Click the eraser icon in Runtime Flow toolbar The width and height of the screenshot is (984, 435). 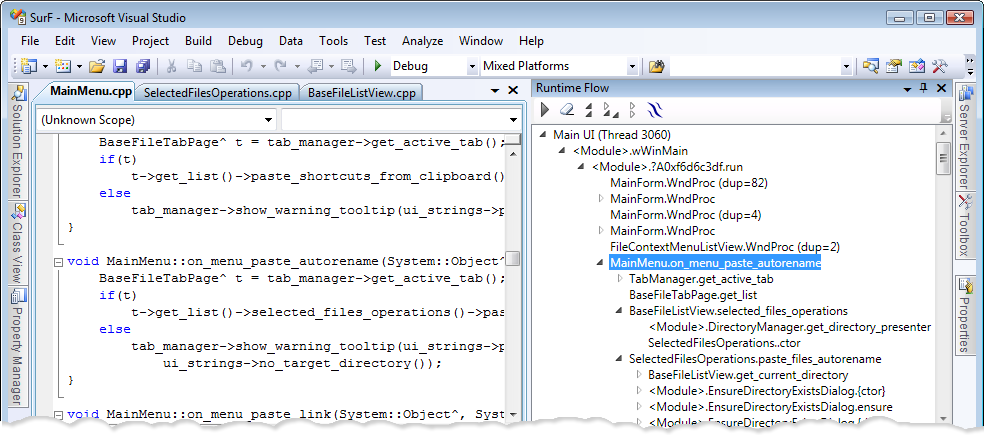(566, 109)
